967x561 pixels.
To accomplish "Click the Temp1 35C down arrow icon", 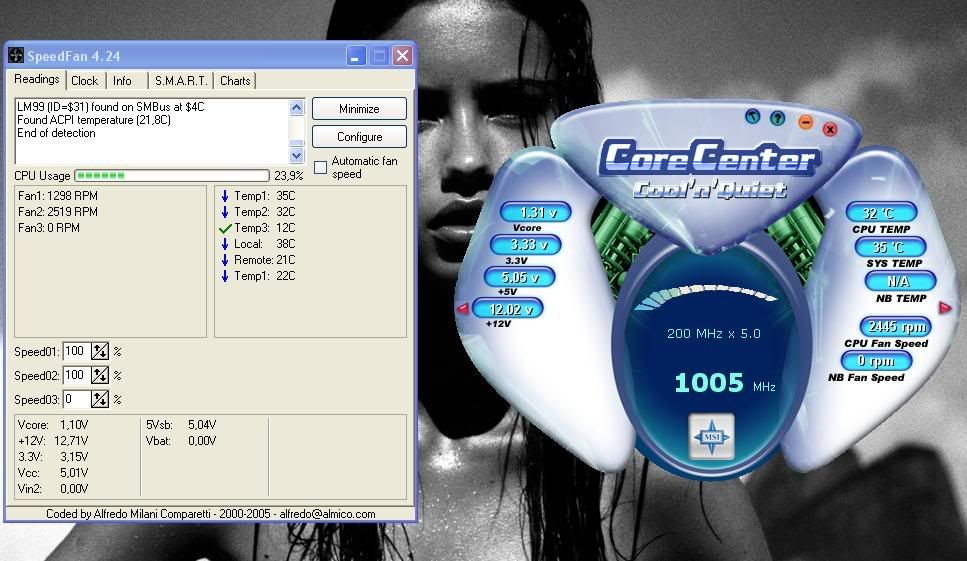I will tap(224, 196).
